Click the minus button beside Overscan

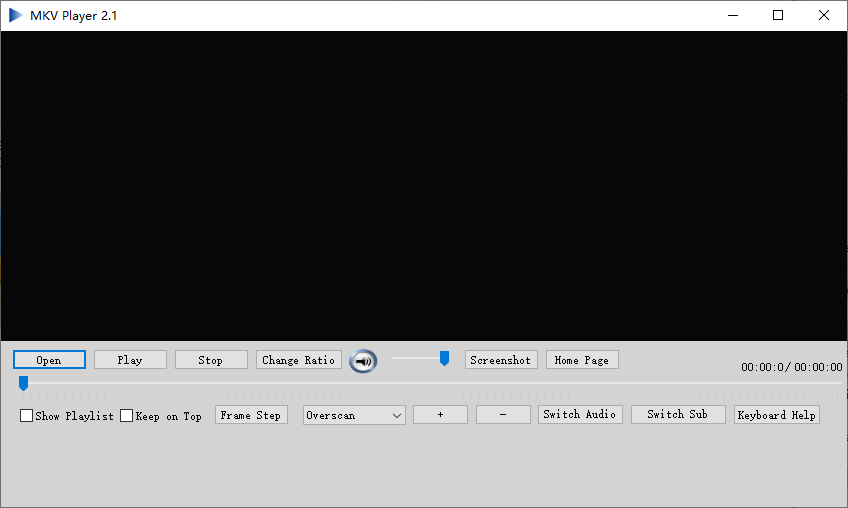[503, 414]
